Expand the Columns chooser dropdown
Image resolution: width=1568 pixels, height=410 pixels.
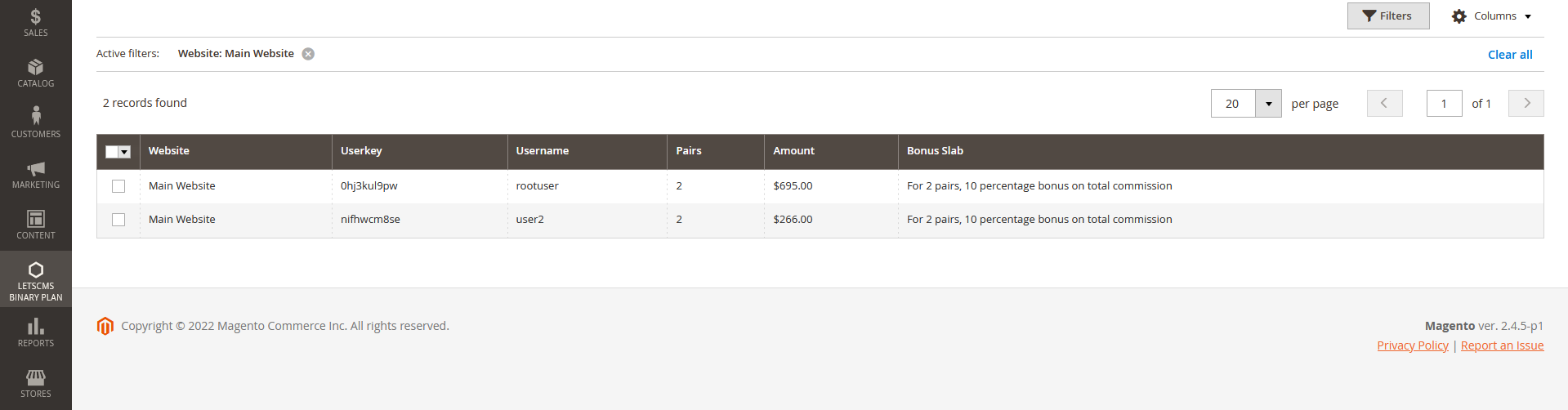pyautogui.click(x=1491, y=16)
